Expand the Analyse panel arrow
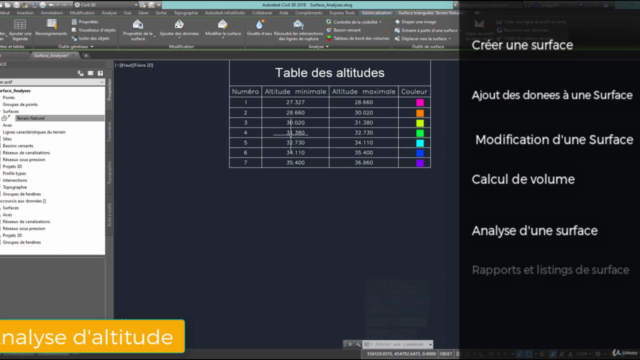Viewport: 640px width, 360px height. (x=327, y=47)
